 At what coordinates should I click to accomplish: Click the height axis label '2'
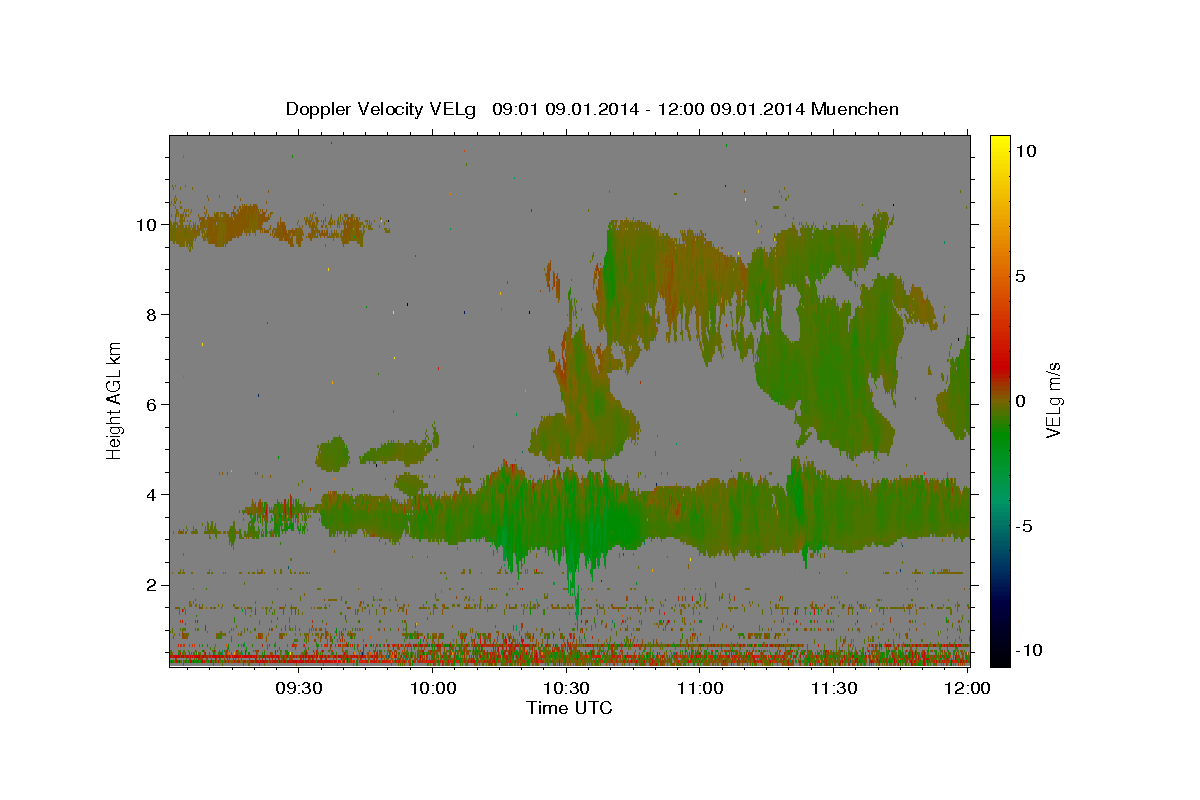point(154,585)
